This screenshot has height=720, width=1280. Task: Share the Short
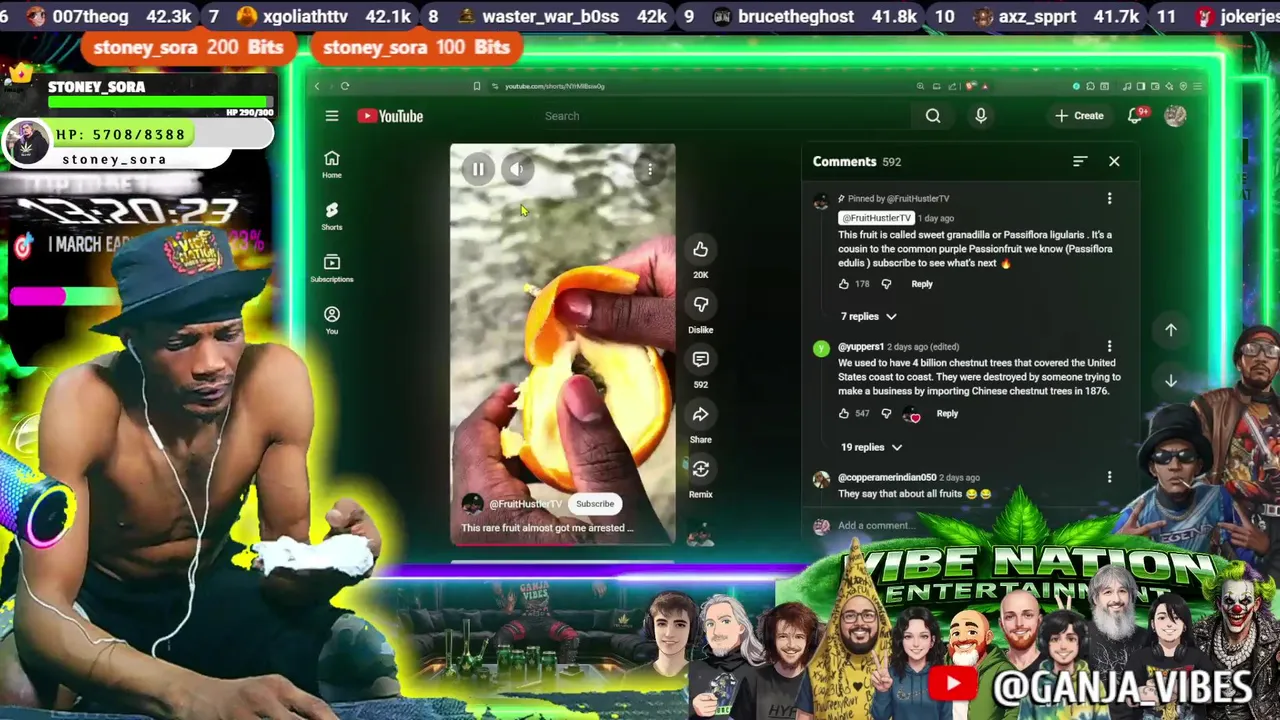700,414
